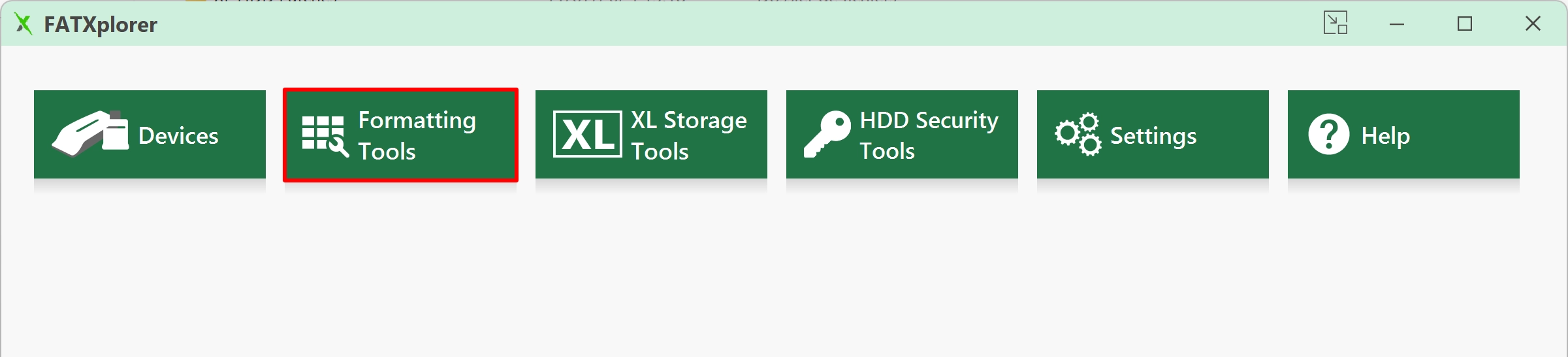
Task: Click the FATXplorer green X logo
Action: coord(24,24)
